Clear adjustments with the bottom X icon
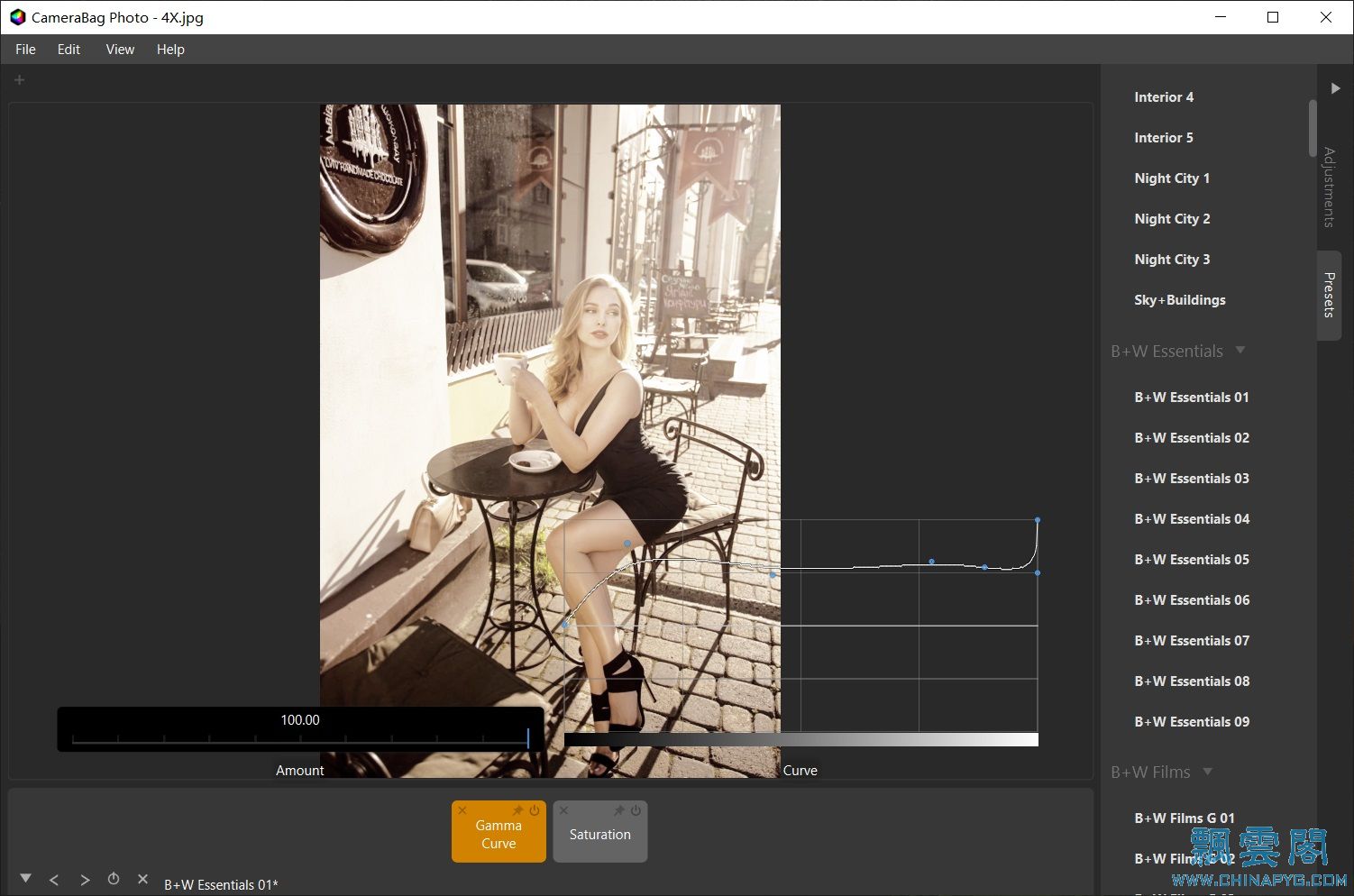 click(x=142, y=879)
